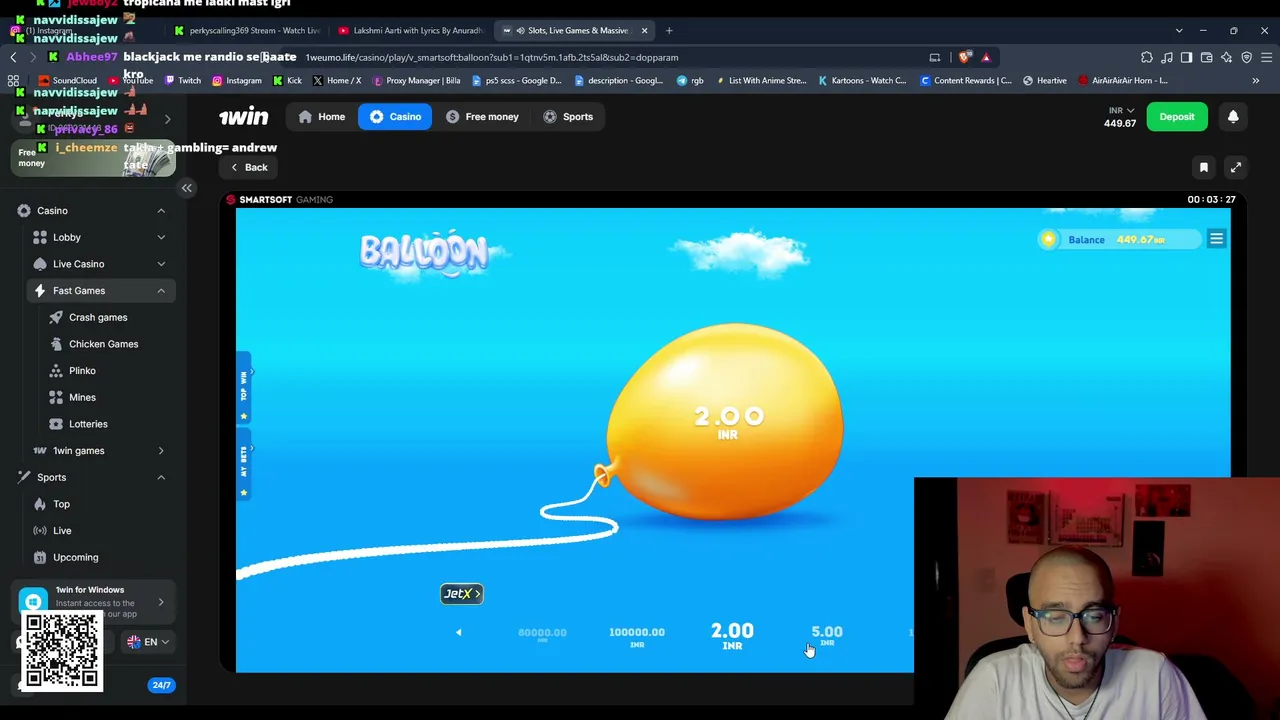Select the 80000.00 INR bet amount

pyautogui.click(x=542, y=635)
